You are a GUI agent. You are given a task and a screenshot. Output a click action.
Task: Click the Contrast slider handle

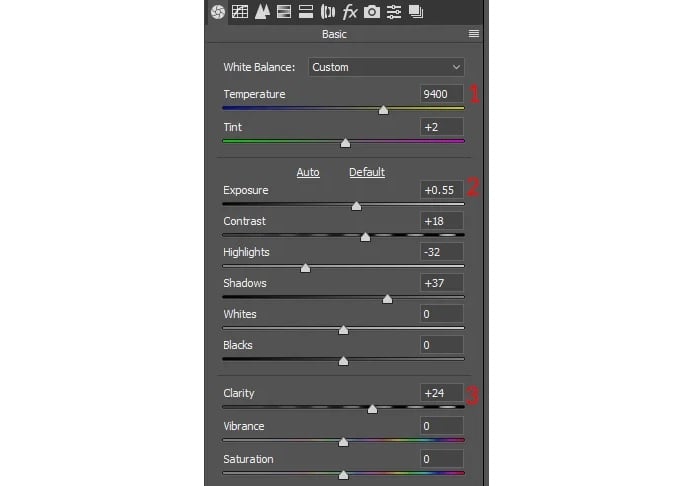(365, 237)
